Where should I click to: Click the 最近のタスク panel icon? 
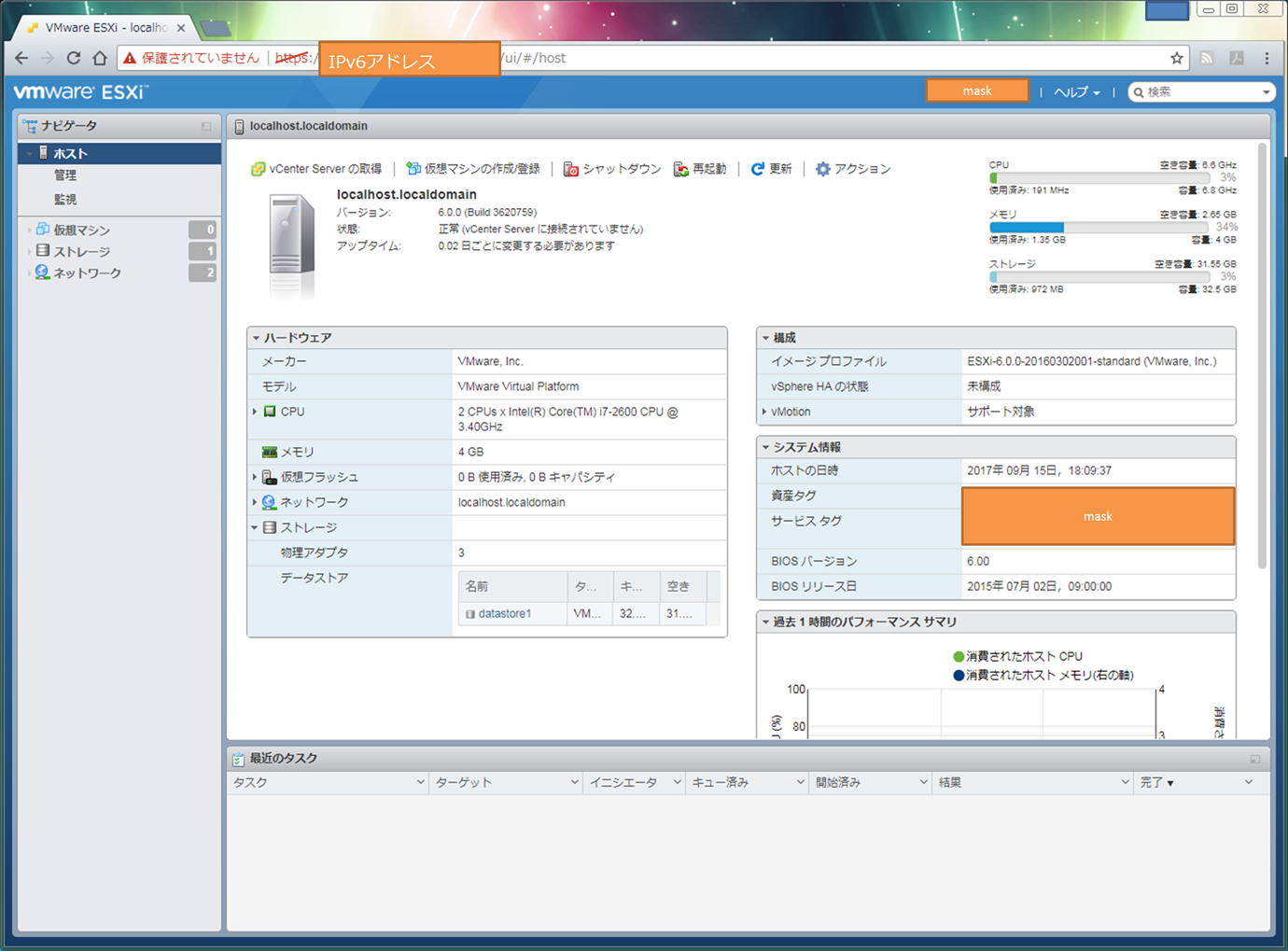(238, 758)
